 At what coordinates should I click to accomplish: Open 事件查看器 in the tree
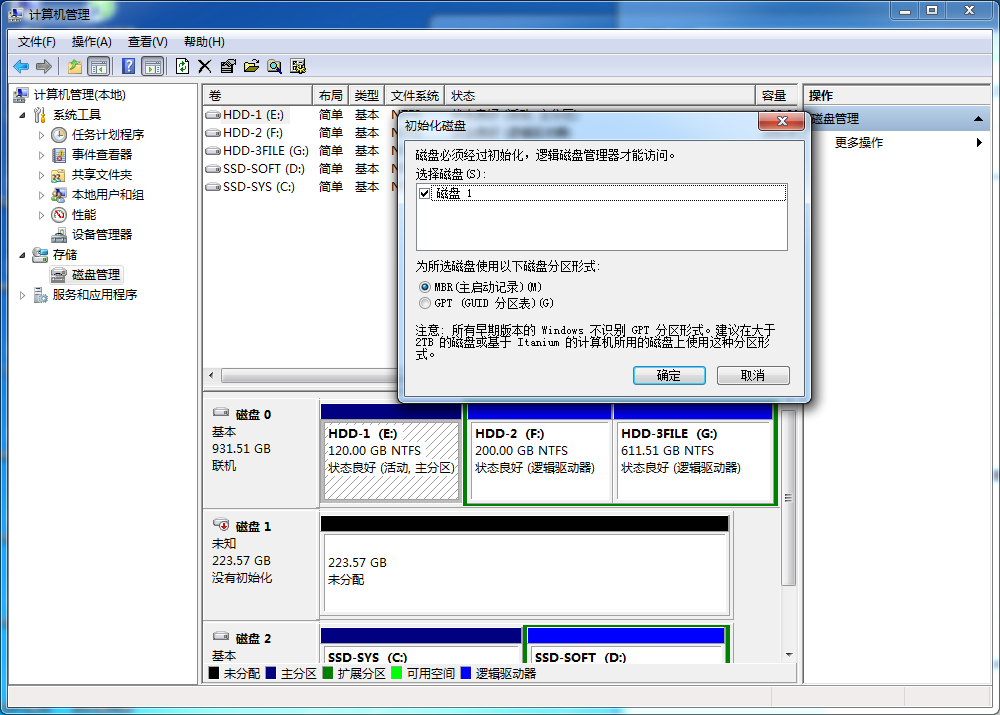[x=102, y=154]
